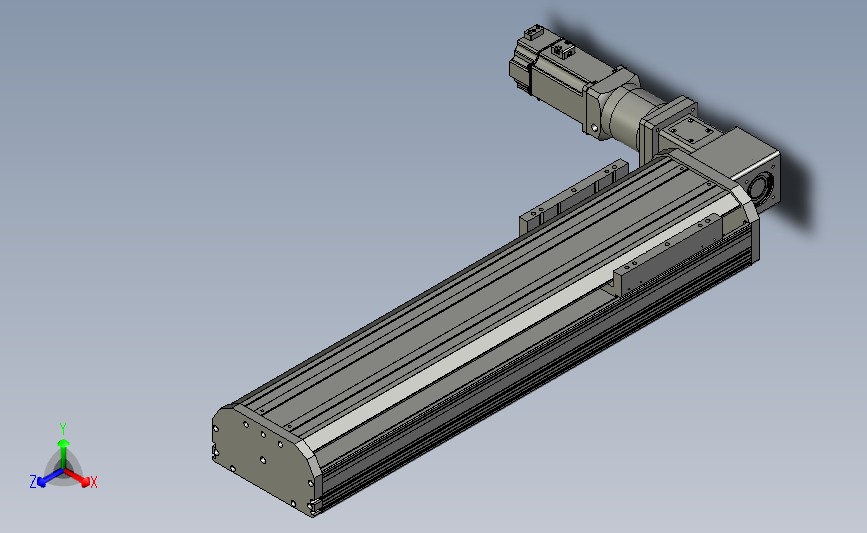Select the round output port on the right-angle housing
Screen dimensions: 867x533
tap(760, 186)
